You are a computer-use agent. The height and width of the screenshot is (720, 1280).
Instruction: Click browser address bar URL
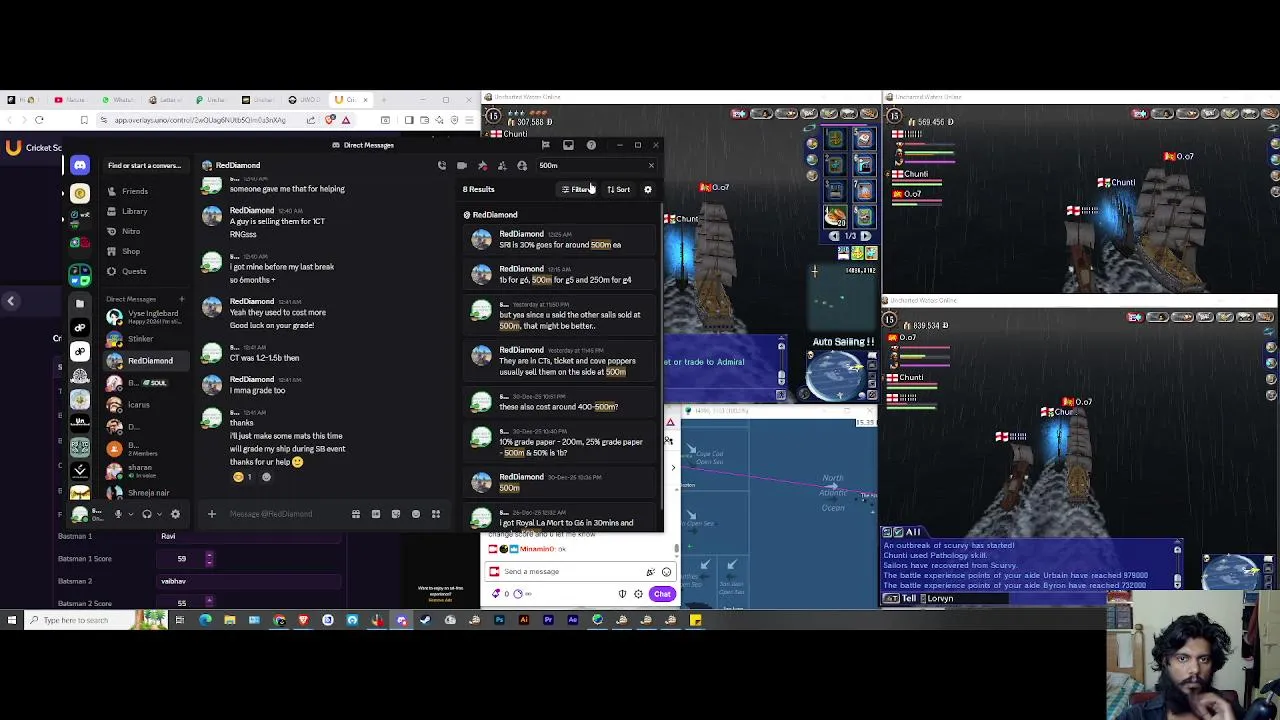(200, 120)
